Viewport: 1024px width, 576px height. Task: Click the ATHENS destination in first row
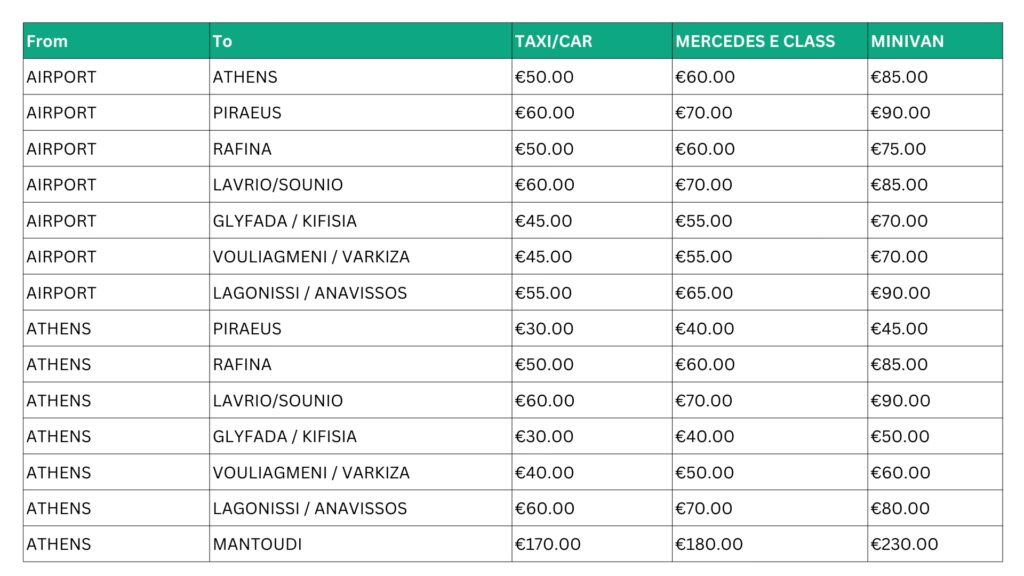click(x=245, y=77)
